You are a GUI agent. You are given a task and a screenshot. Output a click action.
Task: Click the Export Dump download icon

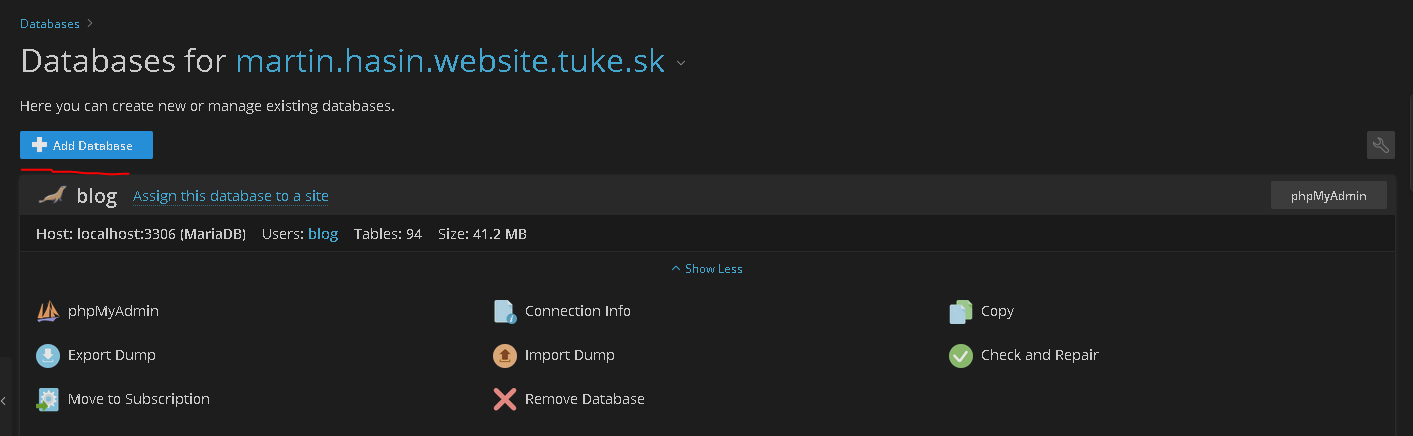[x=48, y=356]
